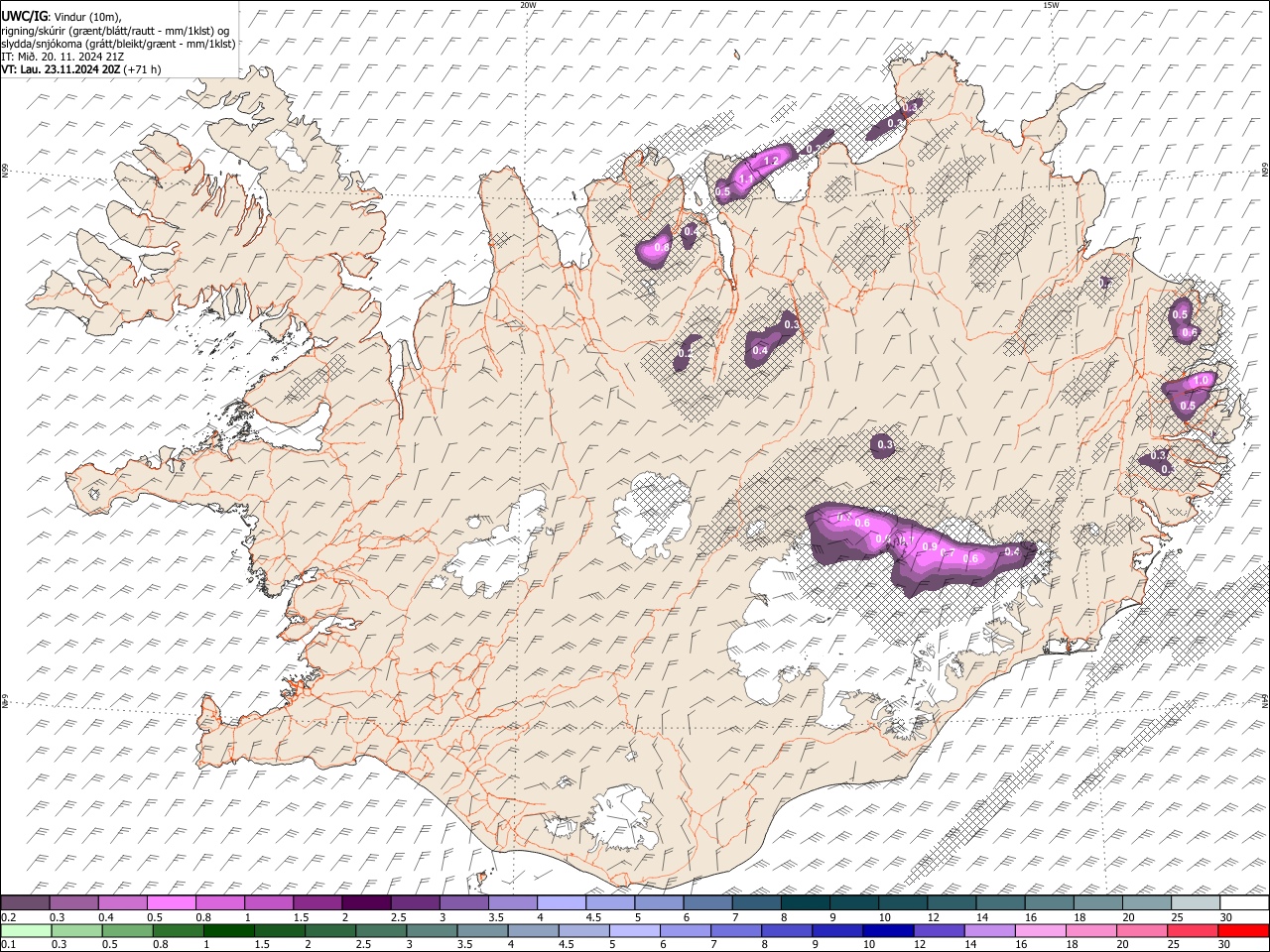Click the '0.9' snowfall value on the map
The image size is (1270, 952).
[930, 546]
